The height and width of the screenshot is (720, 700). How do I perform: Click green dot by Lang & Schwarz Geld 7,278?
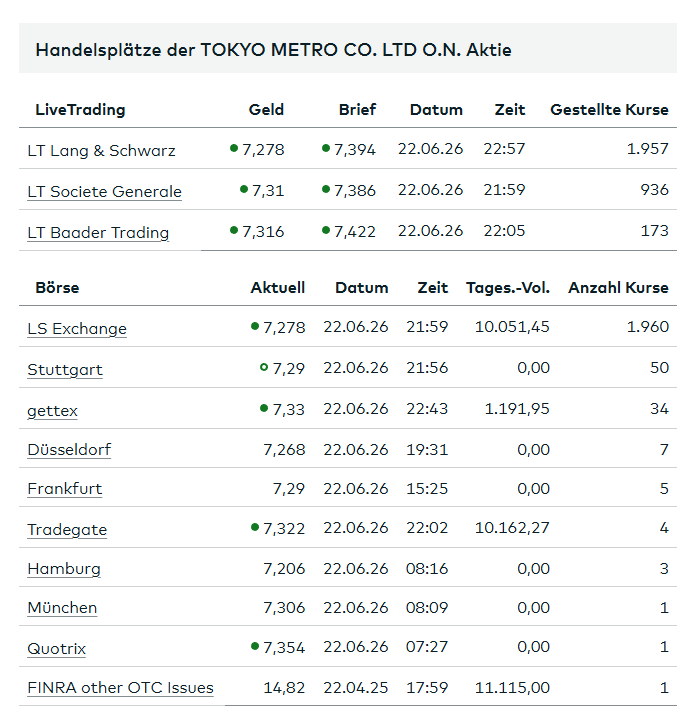pos(234,148)
